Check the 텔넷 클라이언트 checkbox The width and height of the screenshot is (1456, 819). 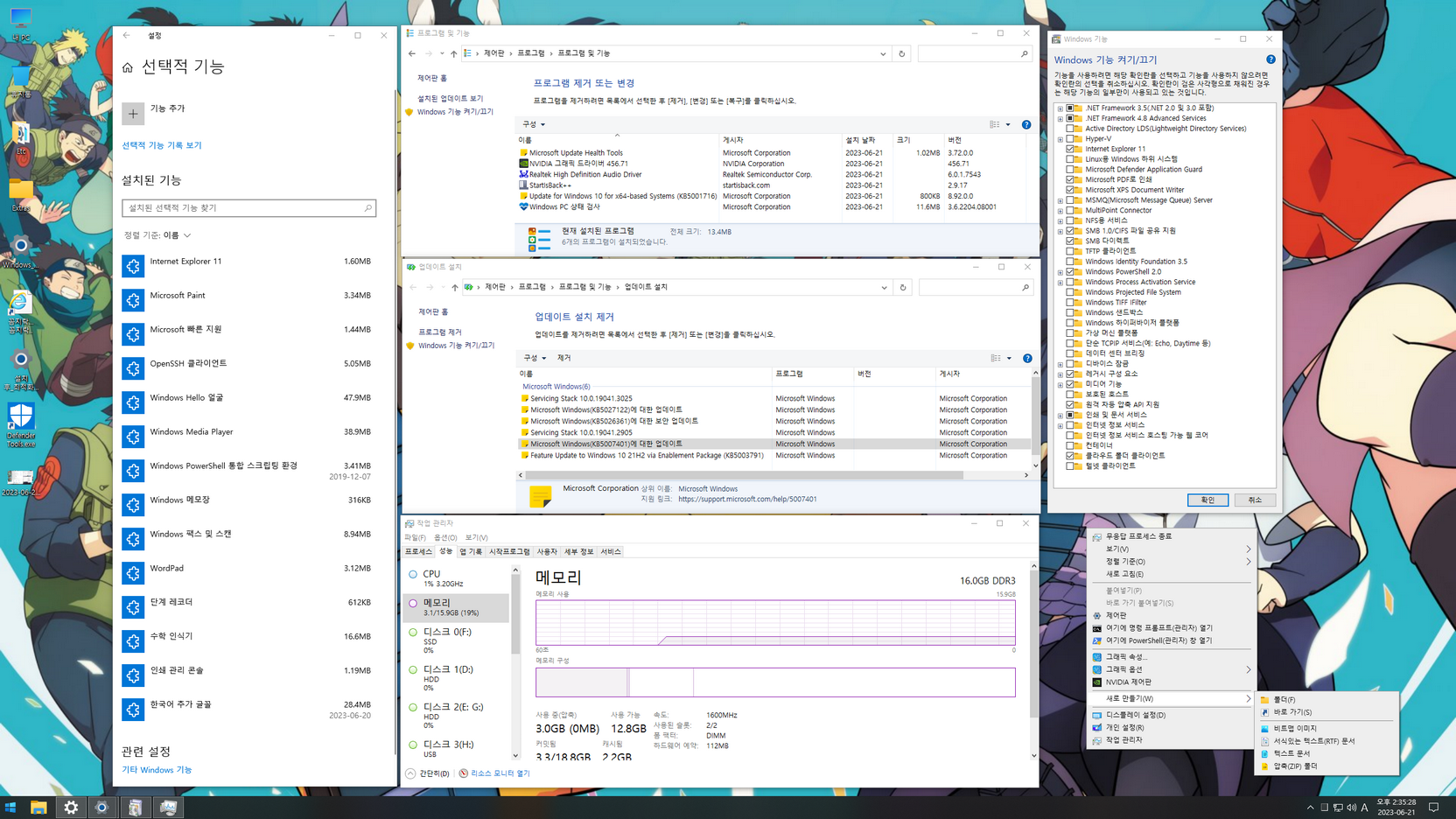(x=1070, y=465)
